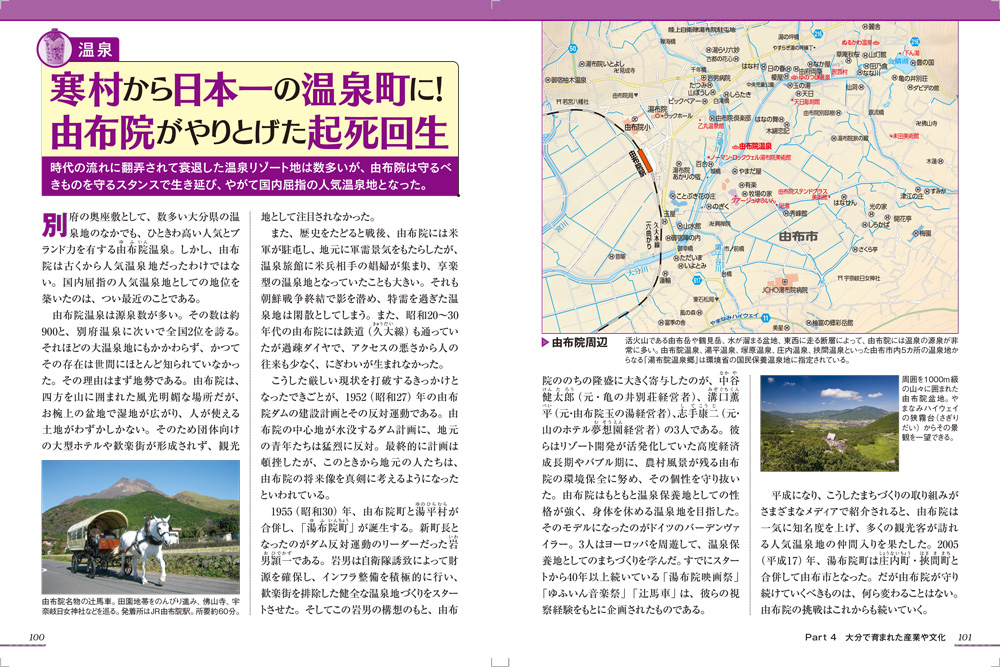Click the purple 温泉 category icon
The image size is (1000, 667).
[54, 48]
